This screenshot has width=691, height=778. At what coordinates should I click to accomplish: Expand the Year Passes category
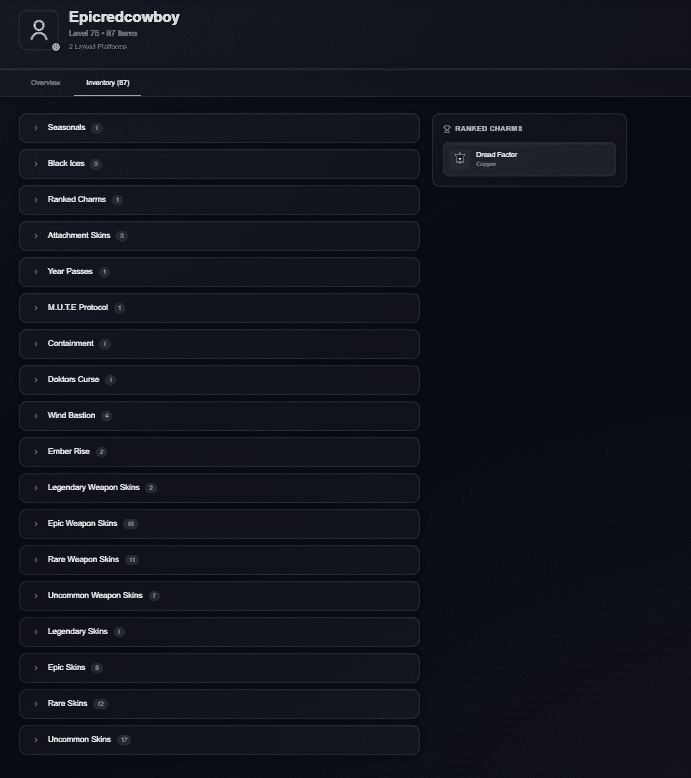tap(219, 272)
